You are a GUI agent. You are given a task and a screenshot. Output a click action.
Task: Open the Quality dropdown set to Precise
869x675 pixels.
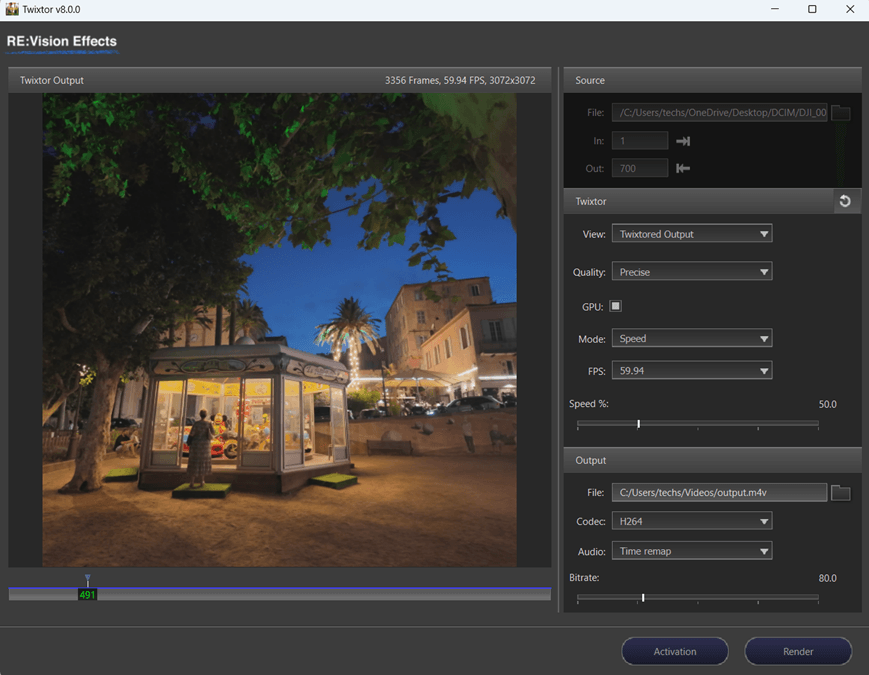pyautogui.click(x=692, y=271)
